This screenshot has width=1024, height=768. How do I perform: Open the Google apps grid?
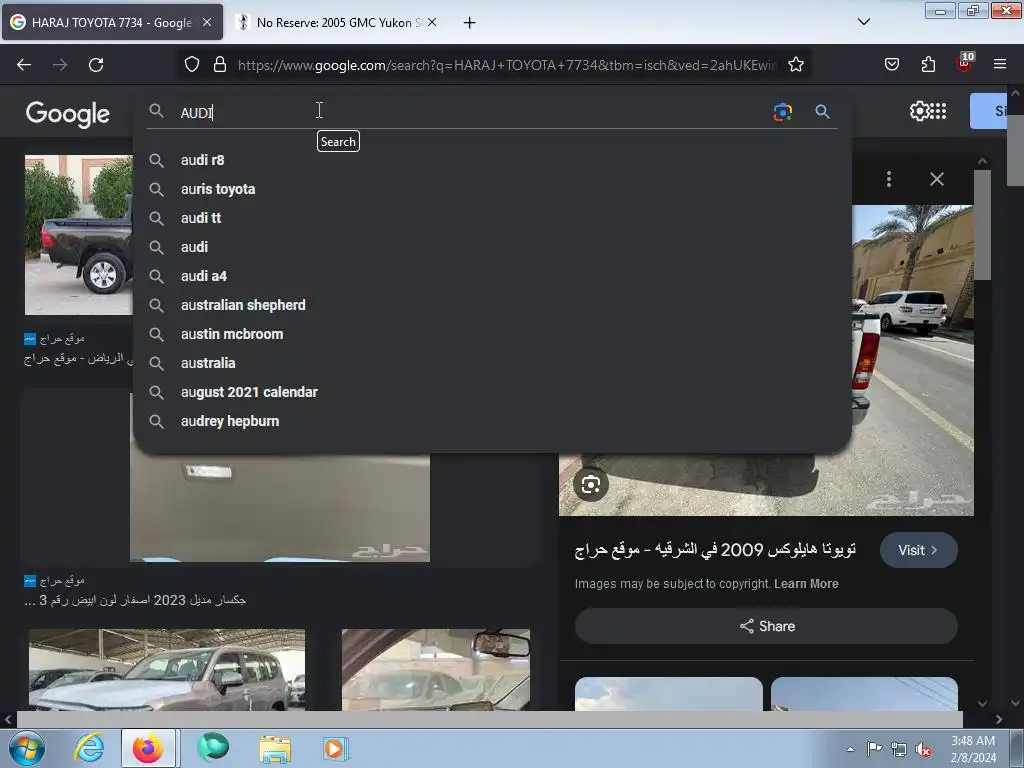click(938, 111)
